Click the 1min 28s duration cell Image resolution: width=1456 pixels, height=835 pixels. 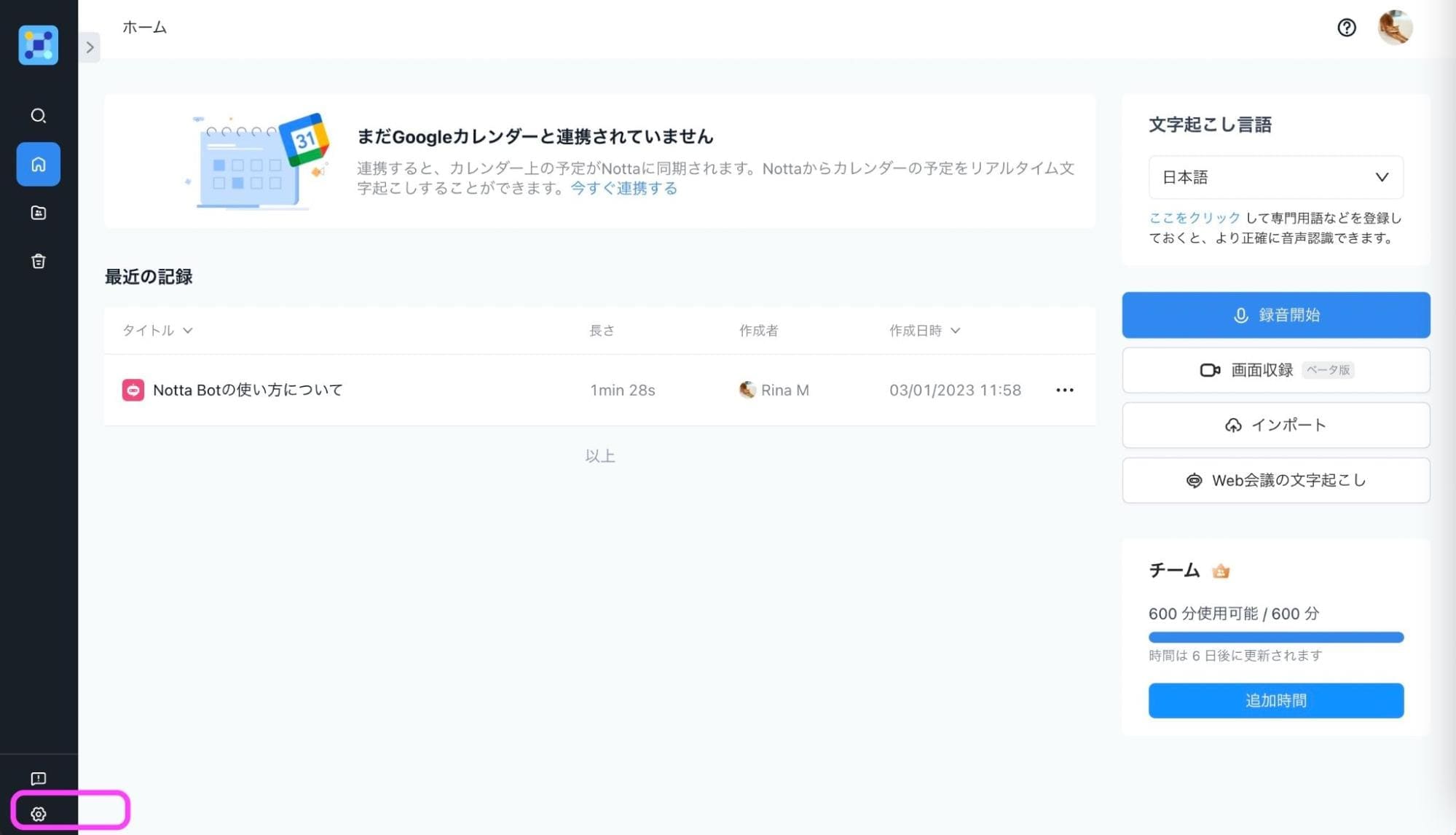622,390
